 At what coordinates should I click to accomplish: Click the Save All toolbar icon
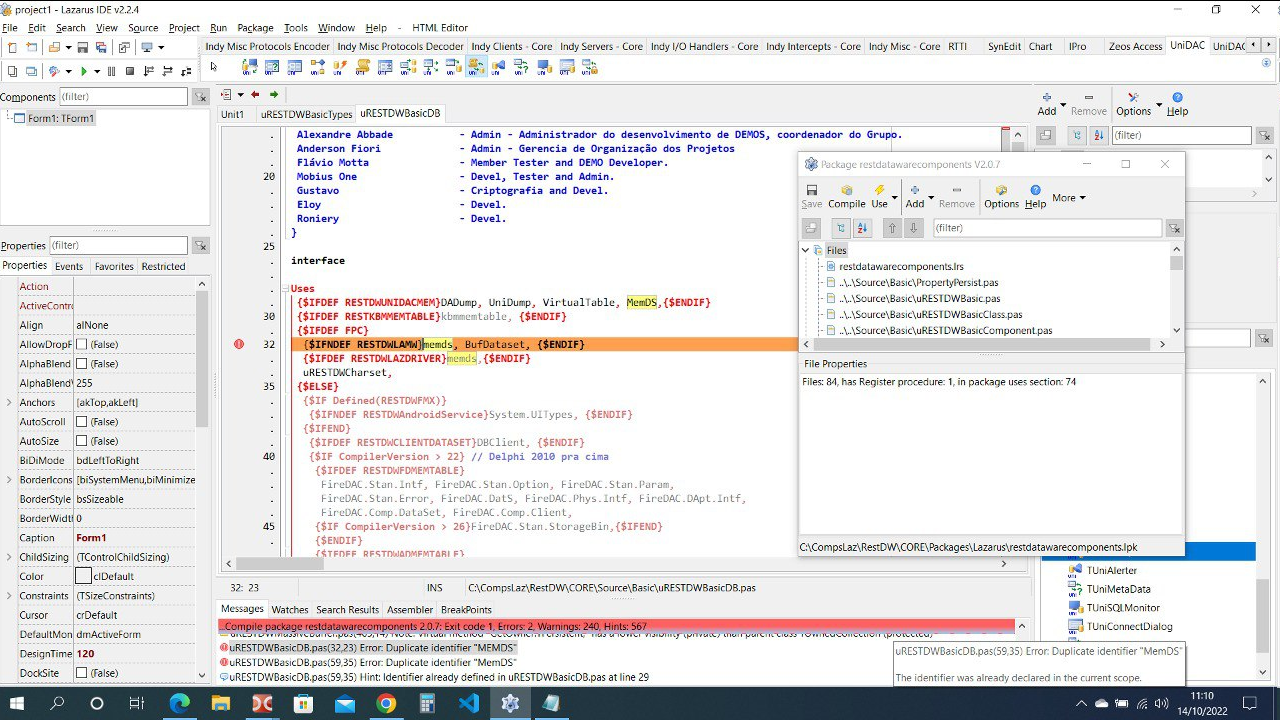point(101,47)
